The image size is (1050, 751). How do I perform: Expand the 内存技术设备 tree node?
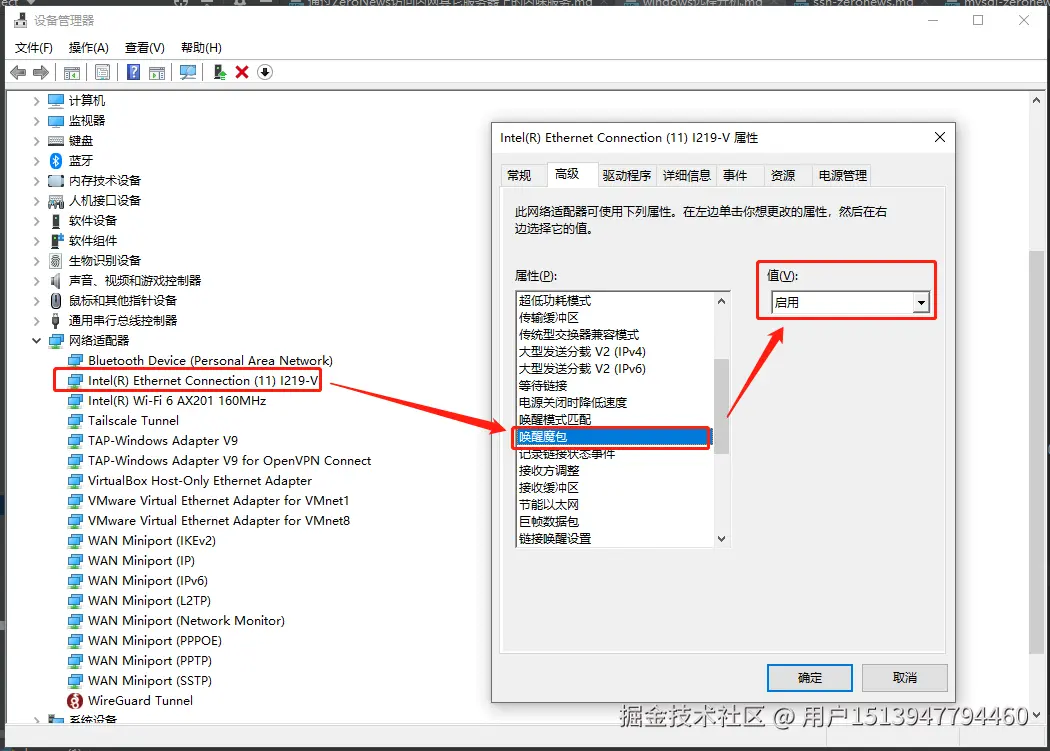click(x=37, y=181)
